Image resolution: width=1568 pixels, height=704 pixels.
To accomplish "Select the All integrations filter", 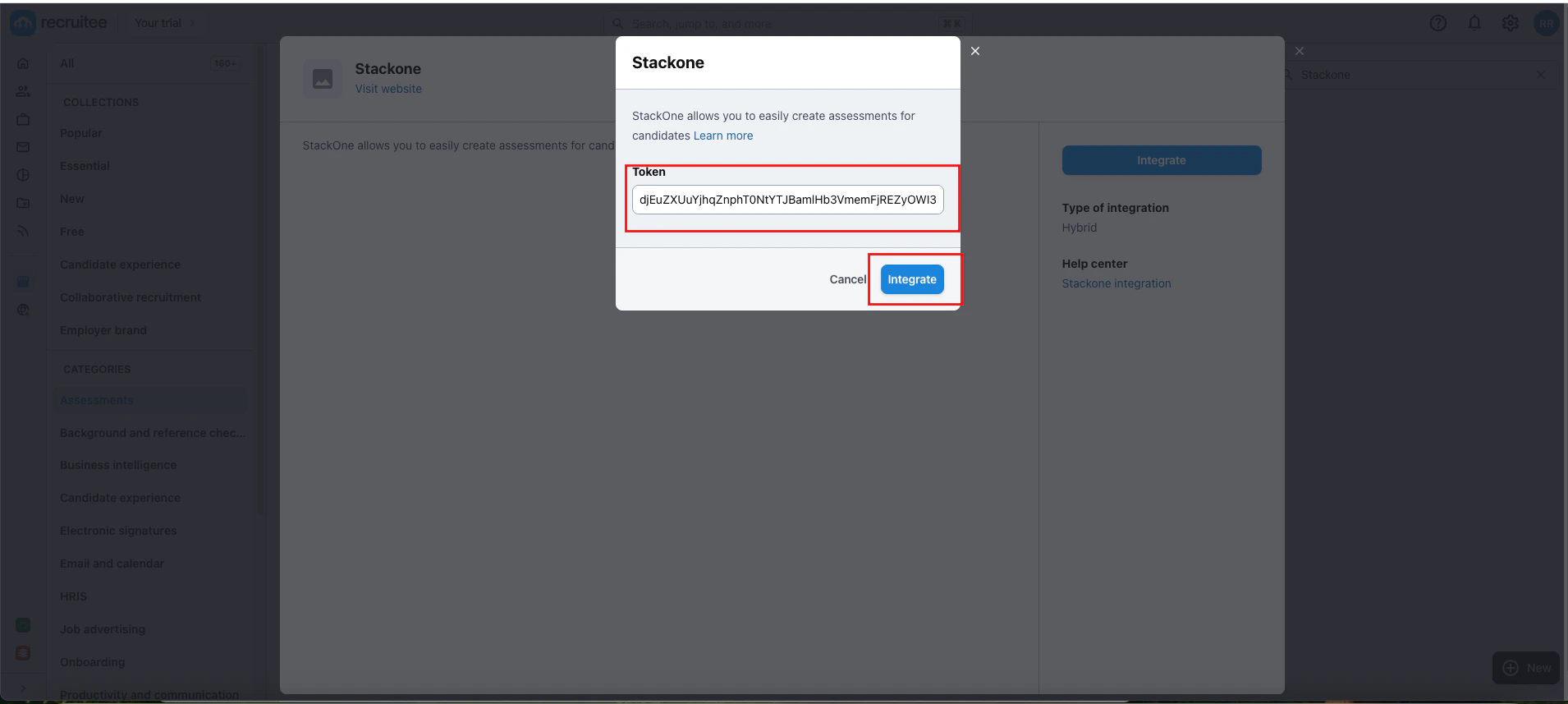I will [x=150, y=63].
